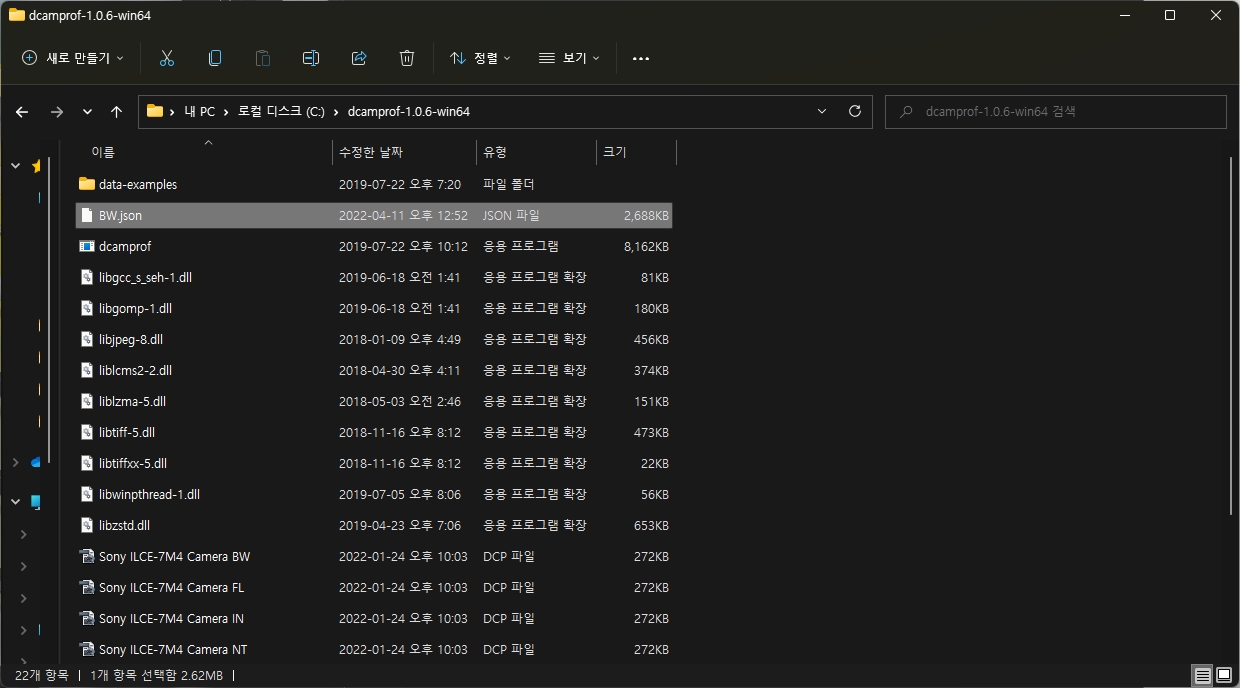1240x688 pixels.
Task: Click the data-examples folder icon
Action: tap(86, 184)
